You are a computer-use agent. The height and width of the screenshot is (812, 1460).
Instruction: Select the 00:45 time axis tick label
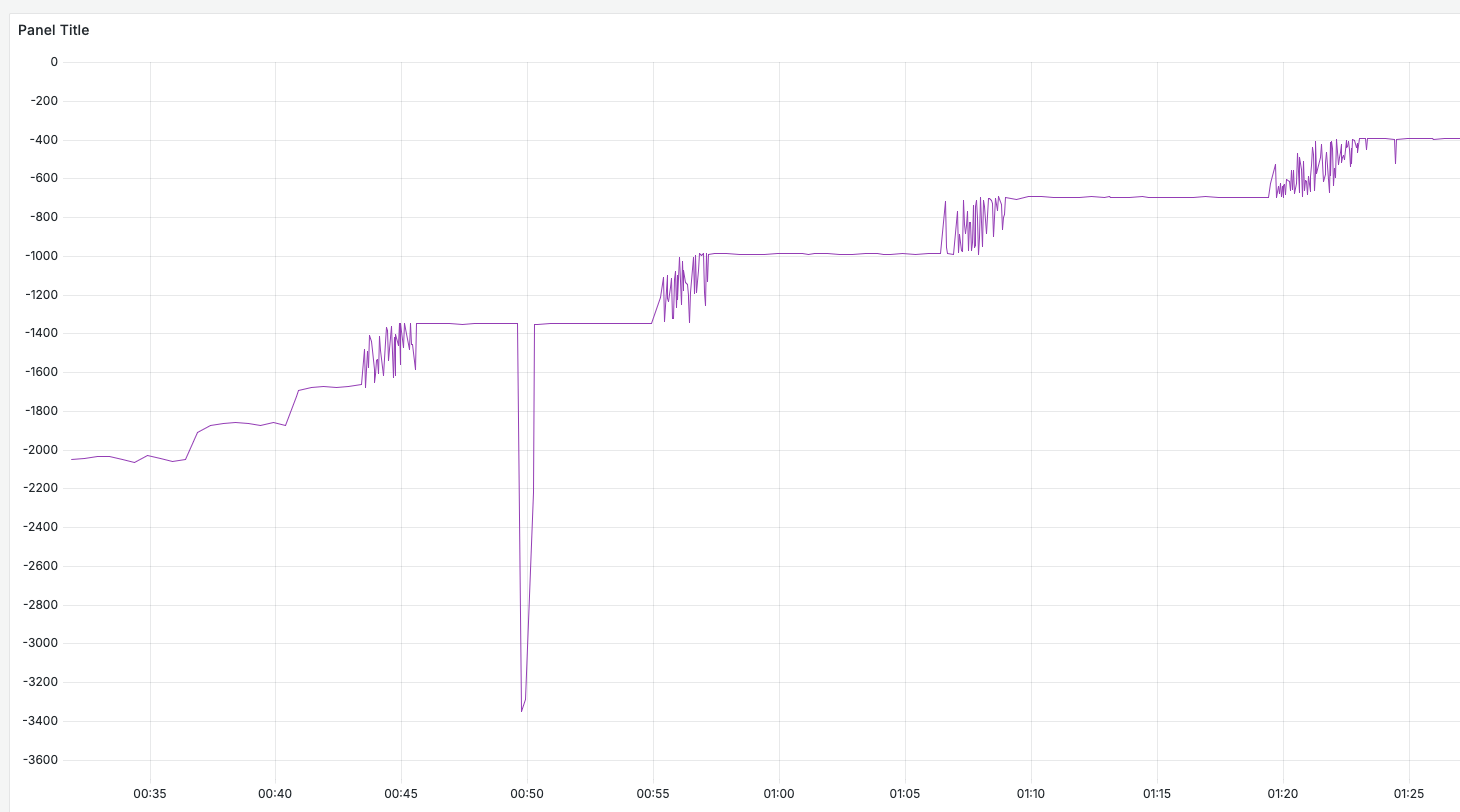[x=401, y=794]
